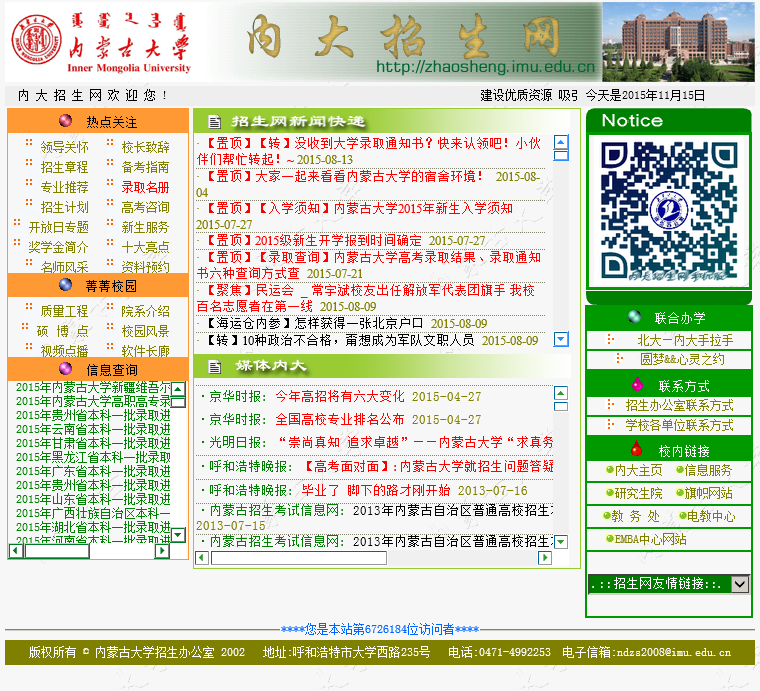Open the 研究生院 campus link

pyautogui.click(x=638, y=493)
